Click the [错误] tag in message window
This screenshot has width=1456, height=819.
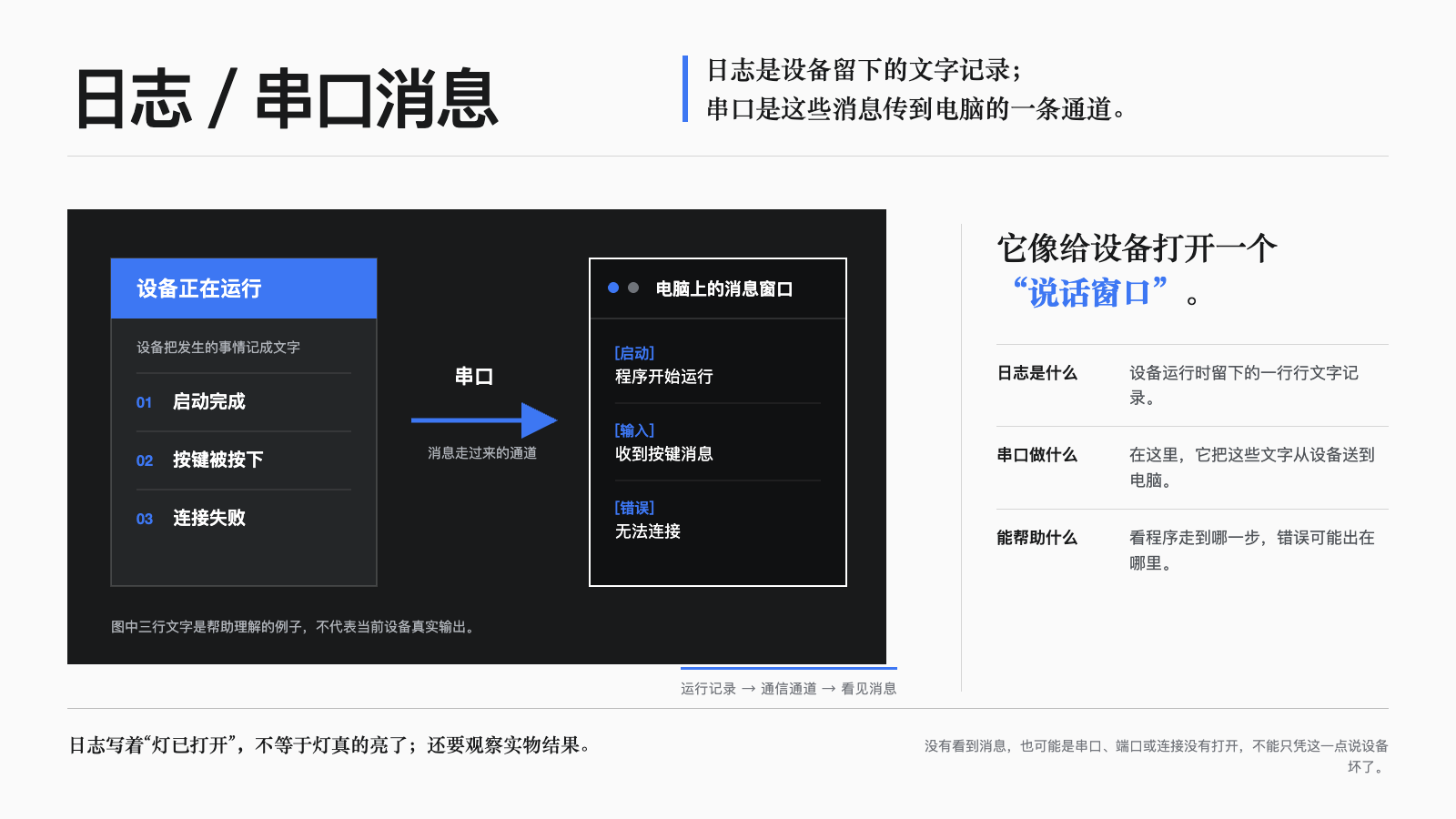(634, 508)
